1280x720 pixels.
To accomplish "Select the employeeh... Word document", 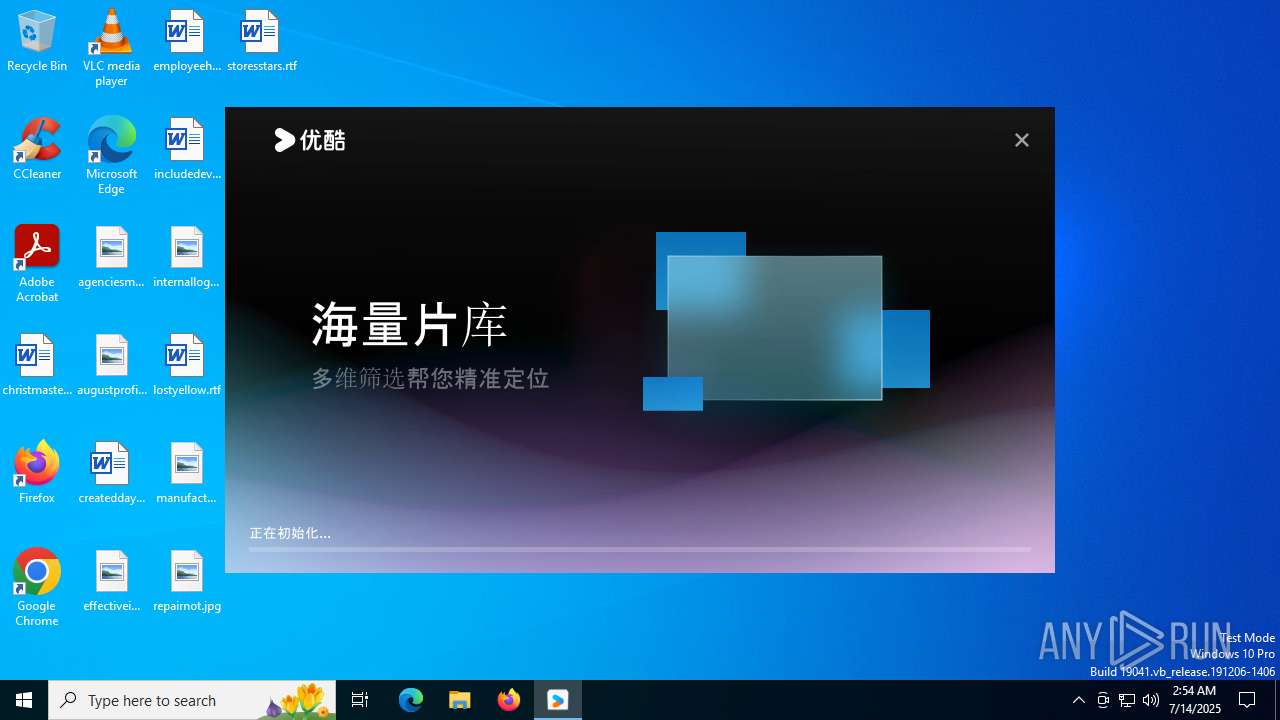I will (x=186, y=41).
